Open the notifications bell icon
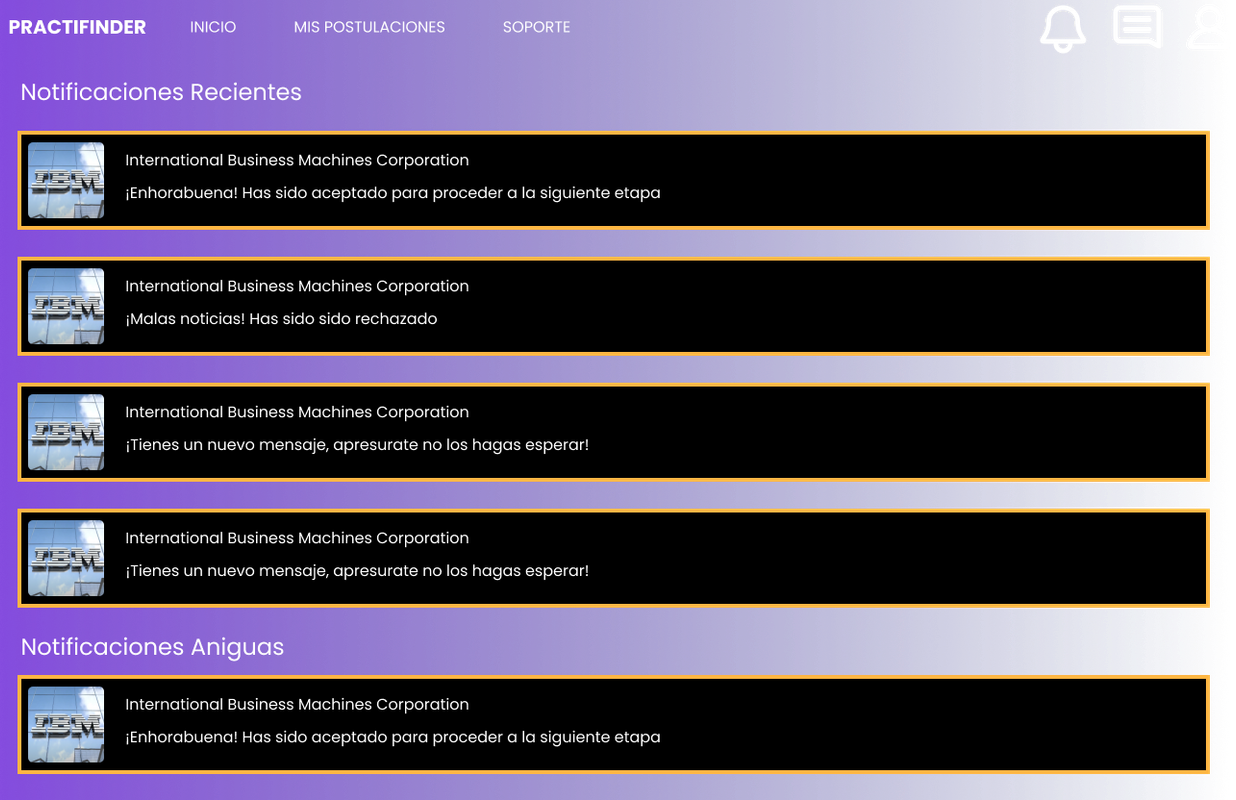This screenshot has height=800, width=1236. pos(1062,28)
